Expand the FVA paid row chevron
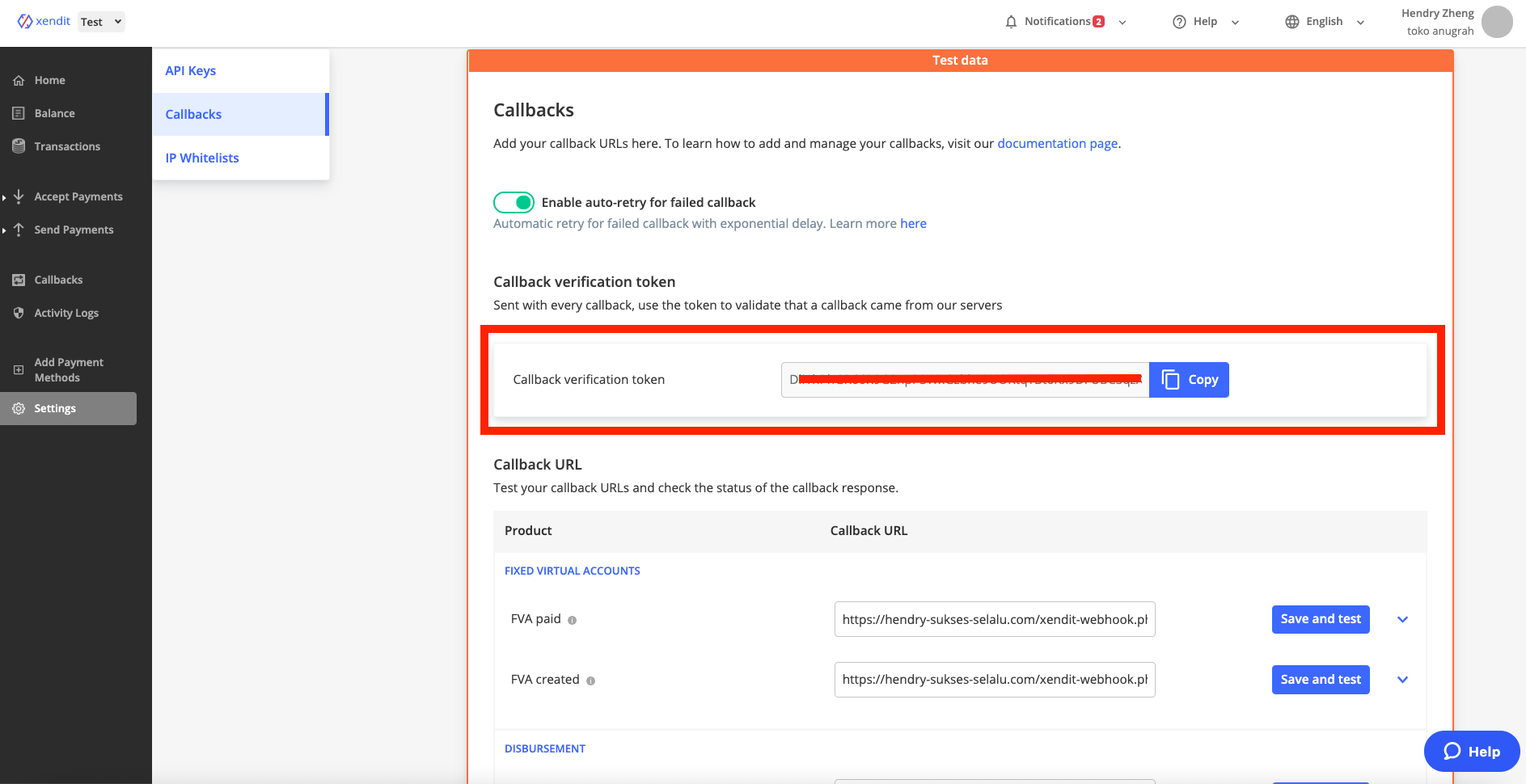Viewport: 1526px width, 784px height. pos(1402,620)
